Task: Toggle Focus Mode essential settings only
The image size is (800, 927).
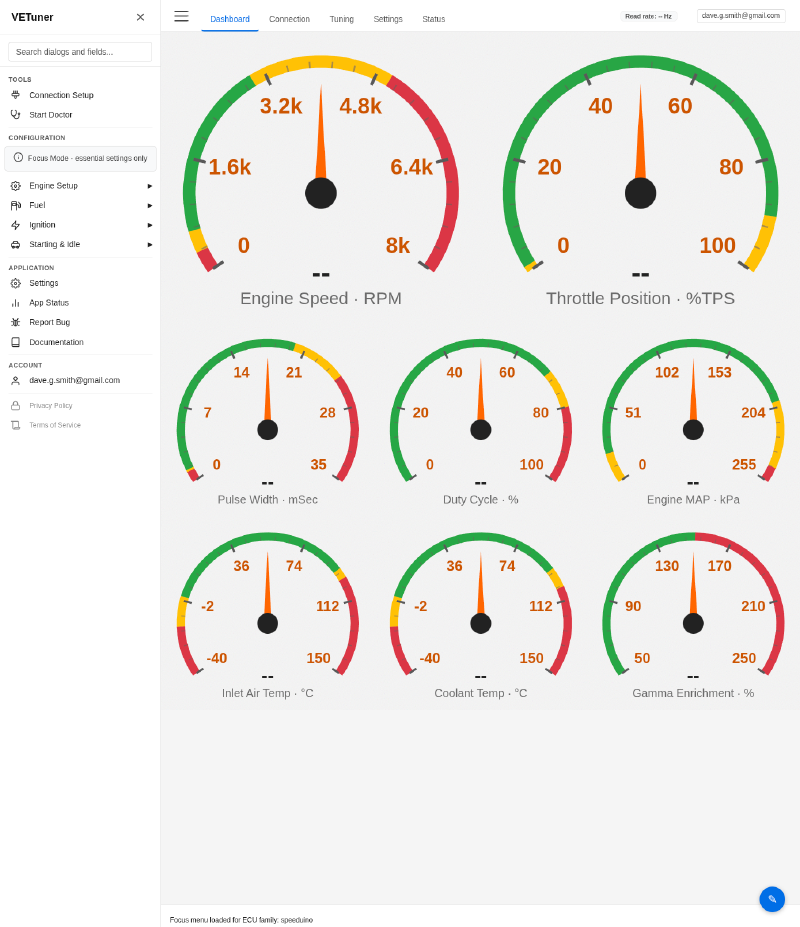Action: point(80,158)
